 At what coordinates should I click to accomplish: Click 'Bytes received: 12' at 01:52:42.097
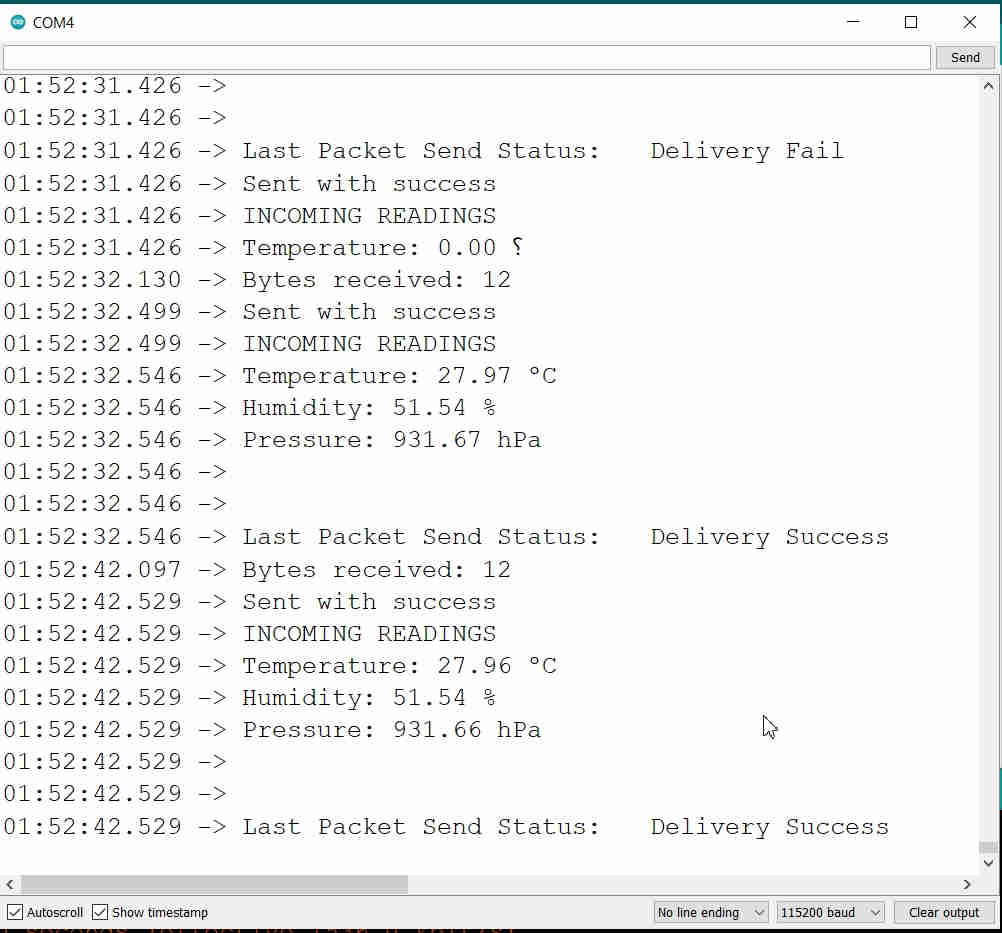[x=376, y=570]
